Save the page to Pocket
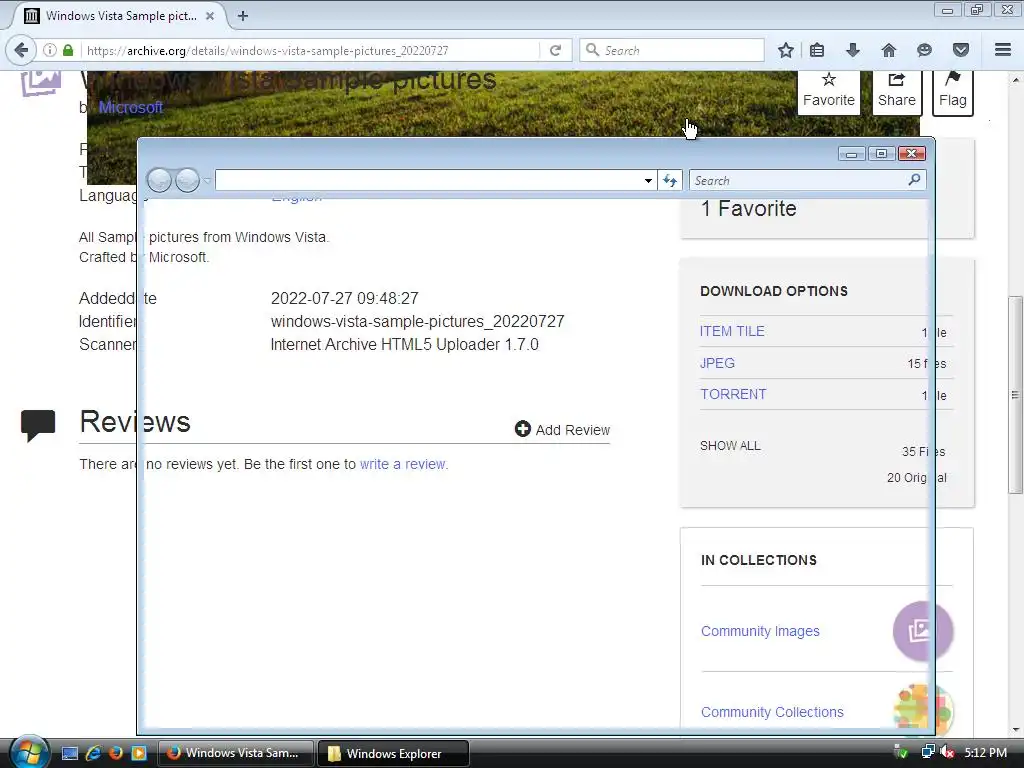Image resolution: width=1024 pixels, height=768 pixels. tap(961, 50)
